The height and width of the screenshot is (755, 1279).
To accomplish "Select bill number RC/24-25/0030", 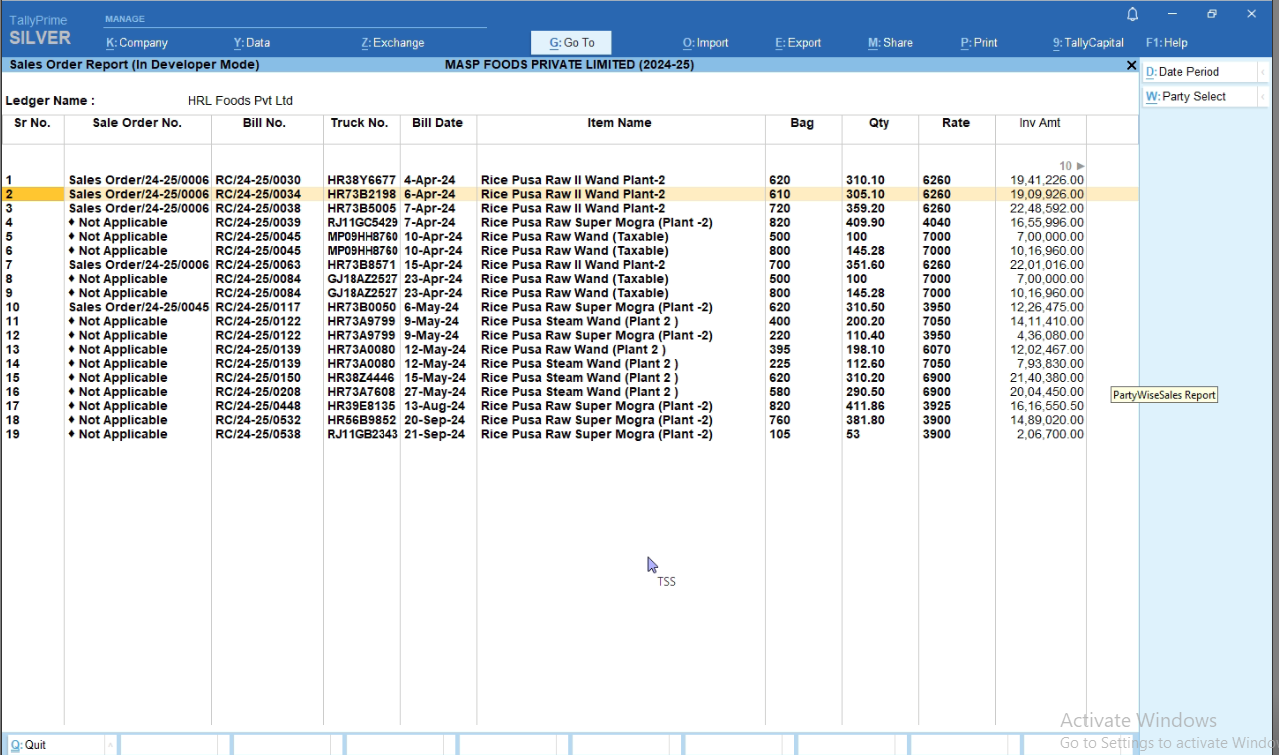I will (x=258, y=180).
